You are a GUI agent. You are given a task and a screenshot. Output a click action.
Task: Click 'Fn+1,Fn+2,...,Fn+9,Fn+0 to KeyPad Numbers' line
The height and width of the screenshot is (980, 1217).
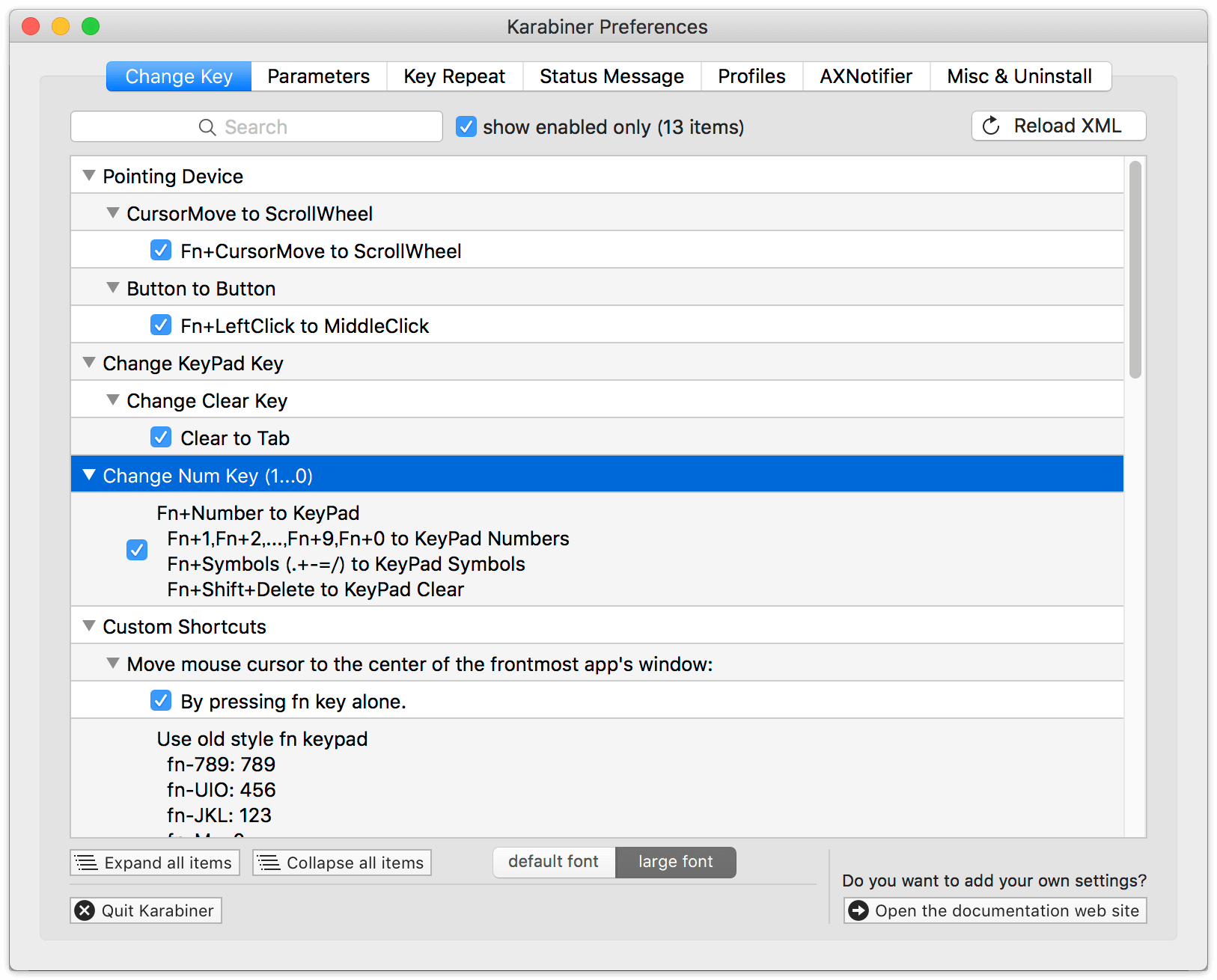point(368,539)
